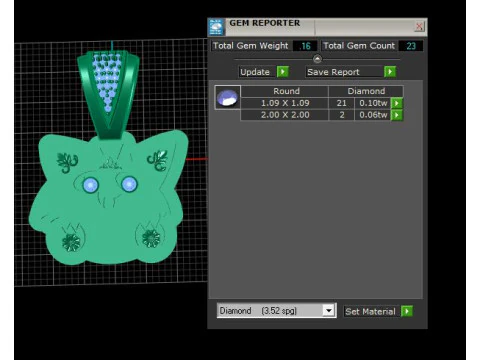Click the green Set Material arrow
This screenshot has width=480, height=360.
pyautogui.click(x=407, y=311)
